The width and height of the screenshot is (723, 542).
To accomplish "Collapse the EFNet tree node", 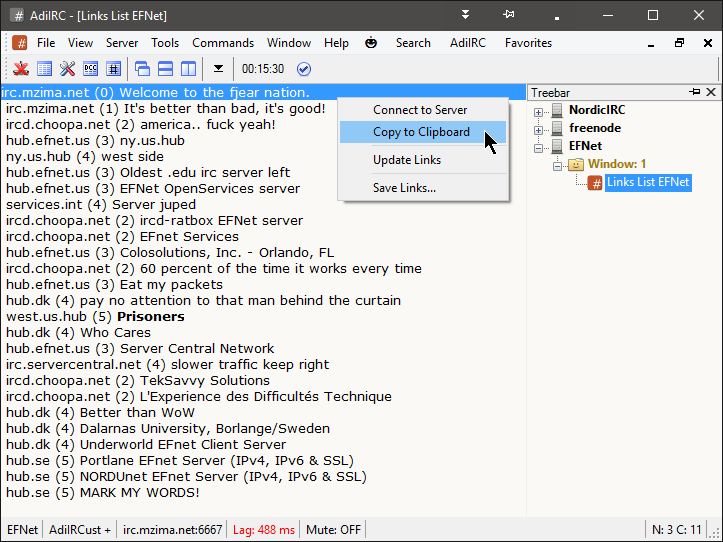I will click(538, 148).
